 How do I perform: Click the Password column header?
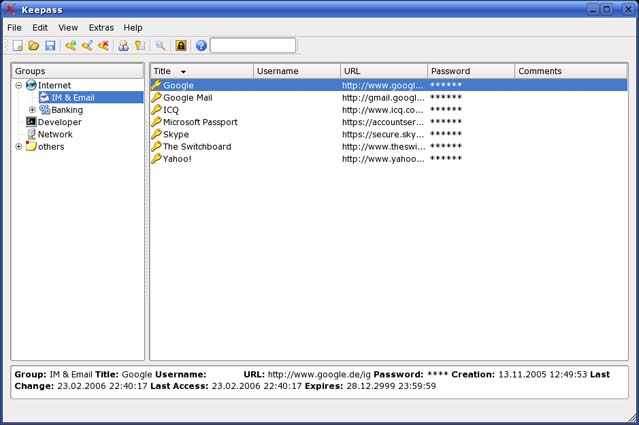(x=471, y=71)
